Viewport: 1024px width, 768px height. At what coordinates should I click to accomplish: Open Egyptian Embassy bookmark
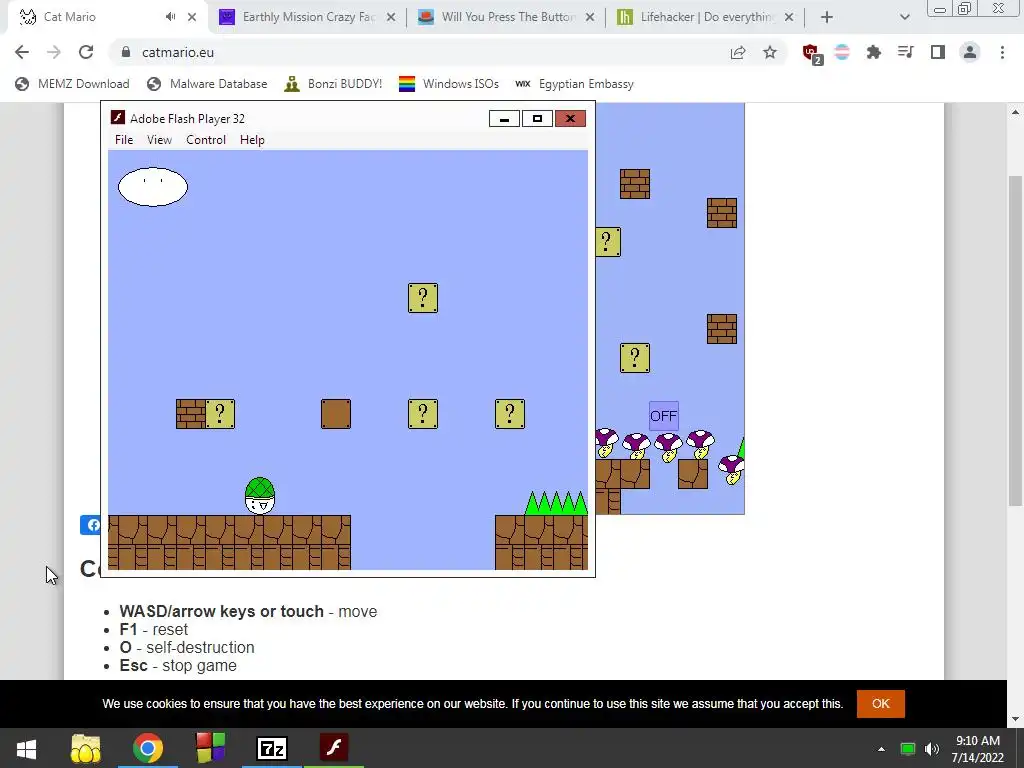(x=575, y=84)
